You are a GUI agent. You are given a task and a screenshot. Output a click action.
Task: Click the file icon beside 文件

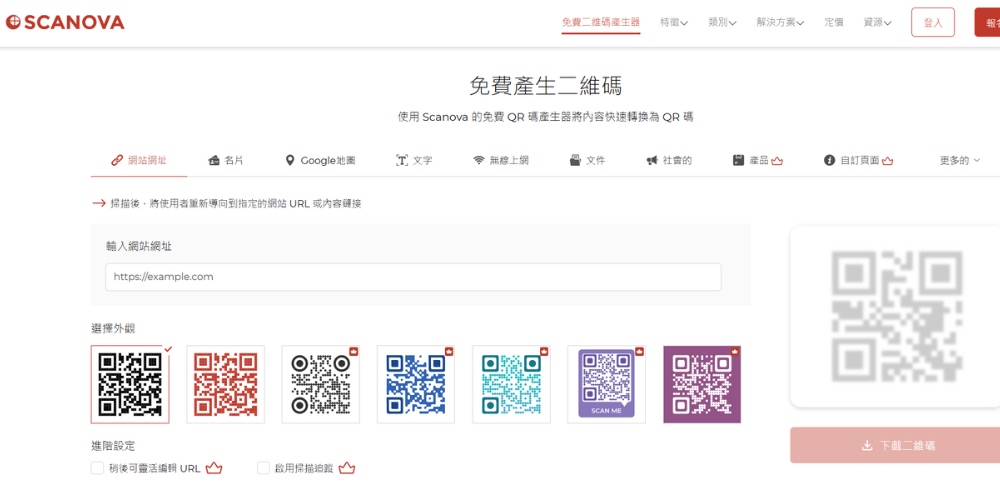click(x=575, y=161)
